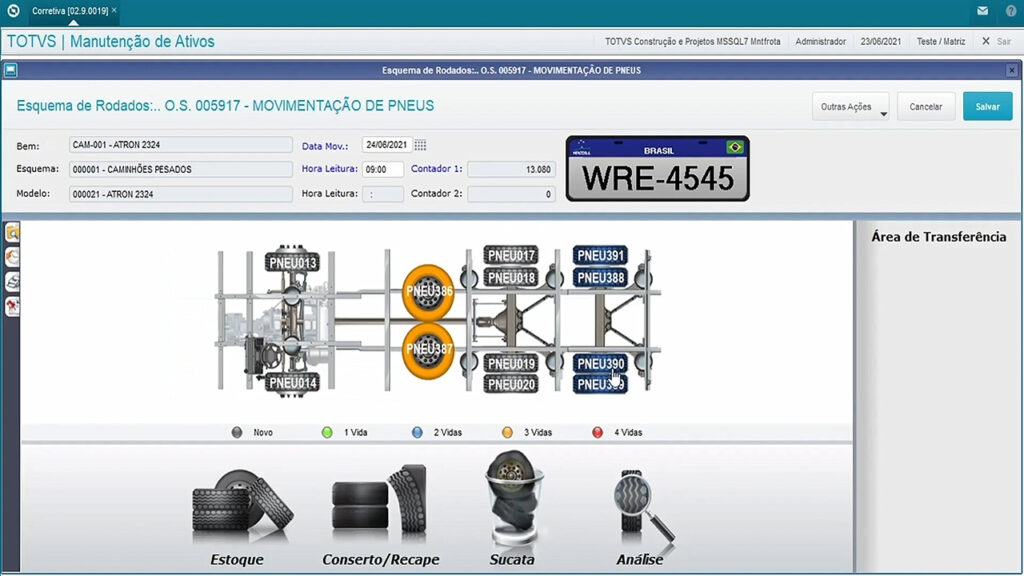The image size is (1024, 576).
Task: Click the clock history icon in left sidebar
Action: click(12, 257)
